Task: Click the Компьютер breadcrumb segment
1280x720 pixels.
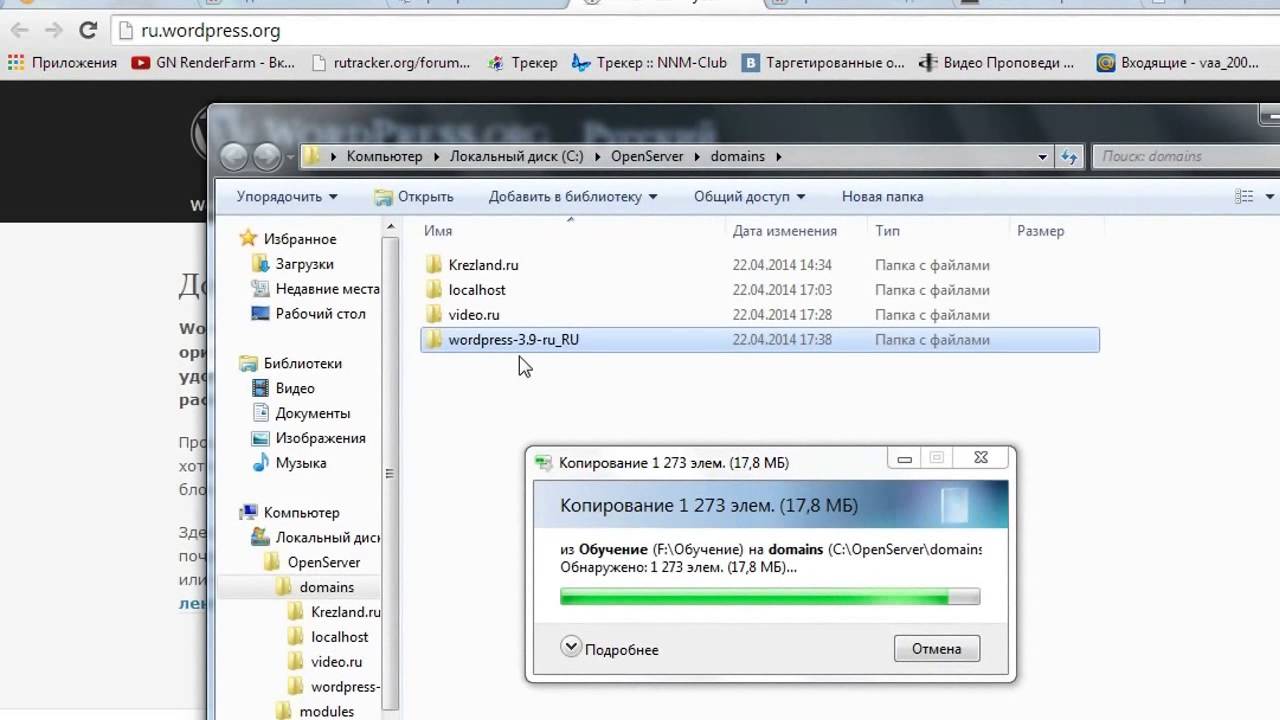Action: [x=384, y=156]
